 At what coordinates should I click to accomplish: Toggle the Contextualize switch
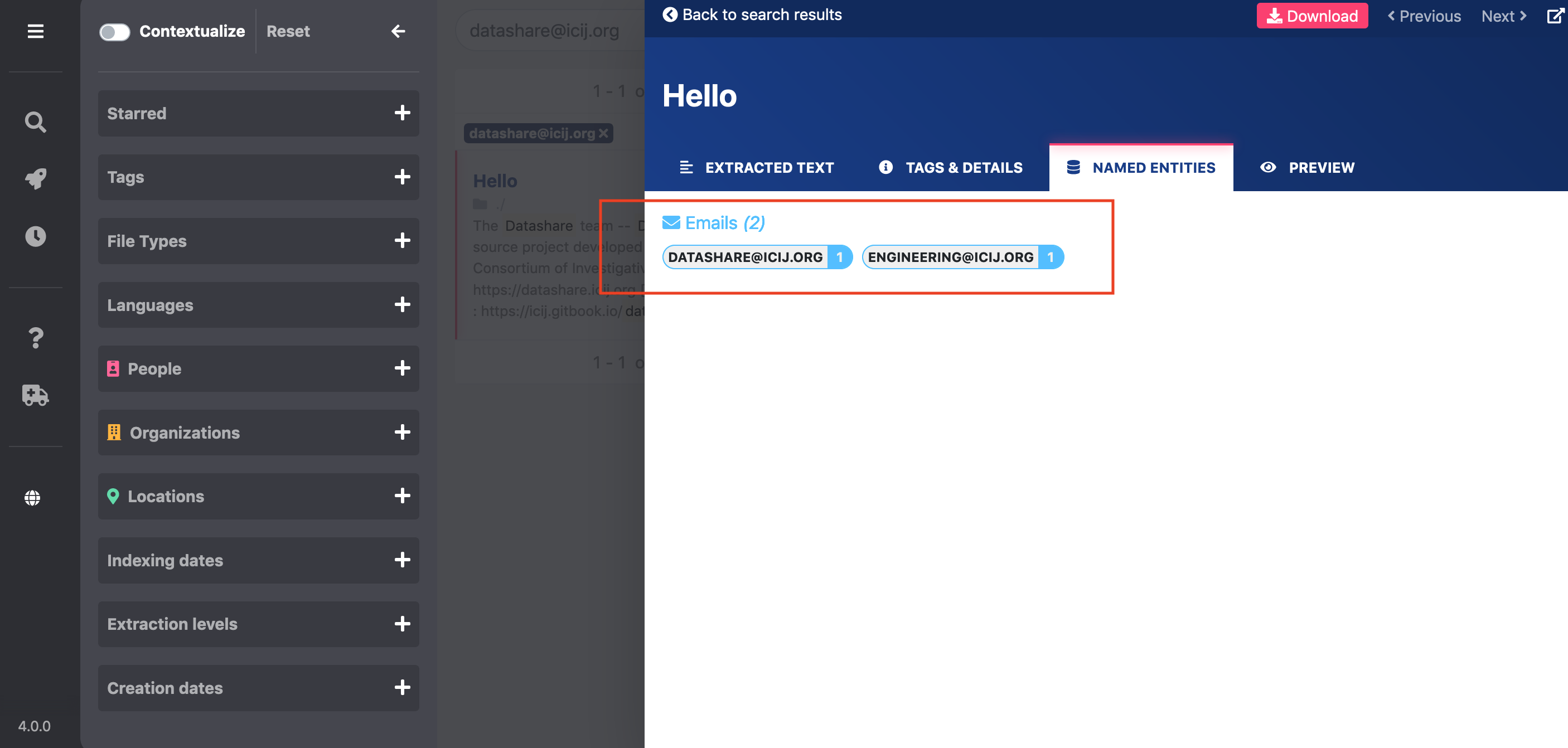pyautogui.click(x=114, y=32)
